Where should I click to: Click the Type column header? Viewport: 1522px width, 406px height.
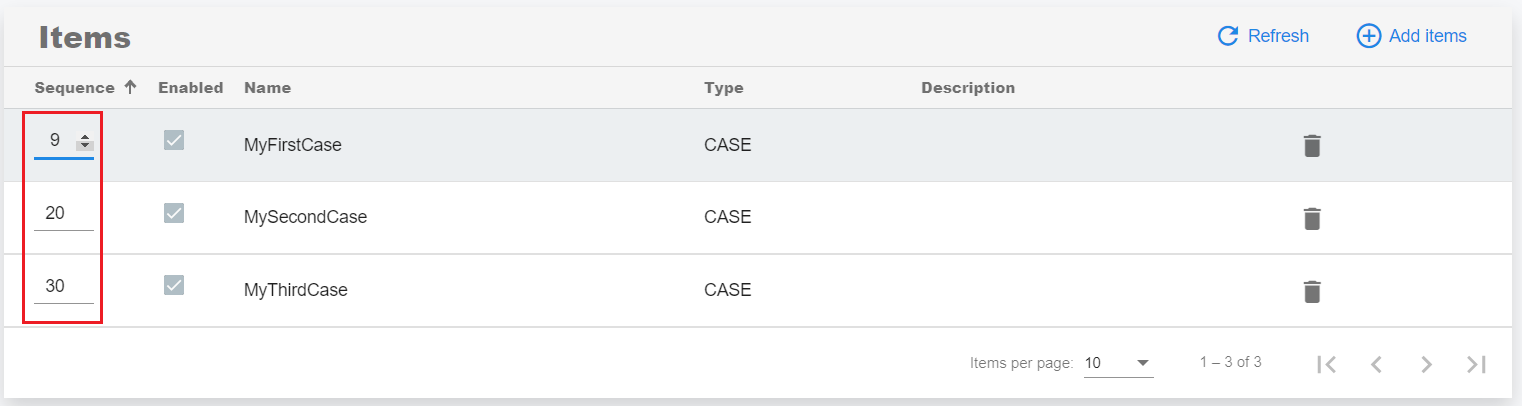click(724, 88)
